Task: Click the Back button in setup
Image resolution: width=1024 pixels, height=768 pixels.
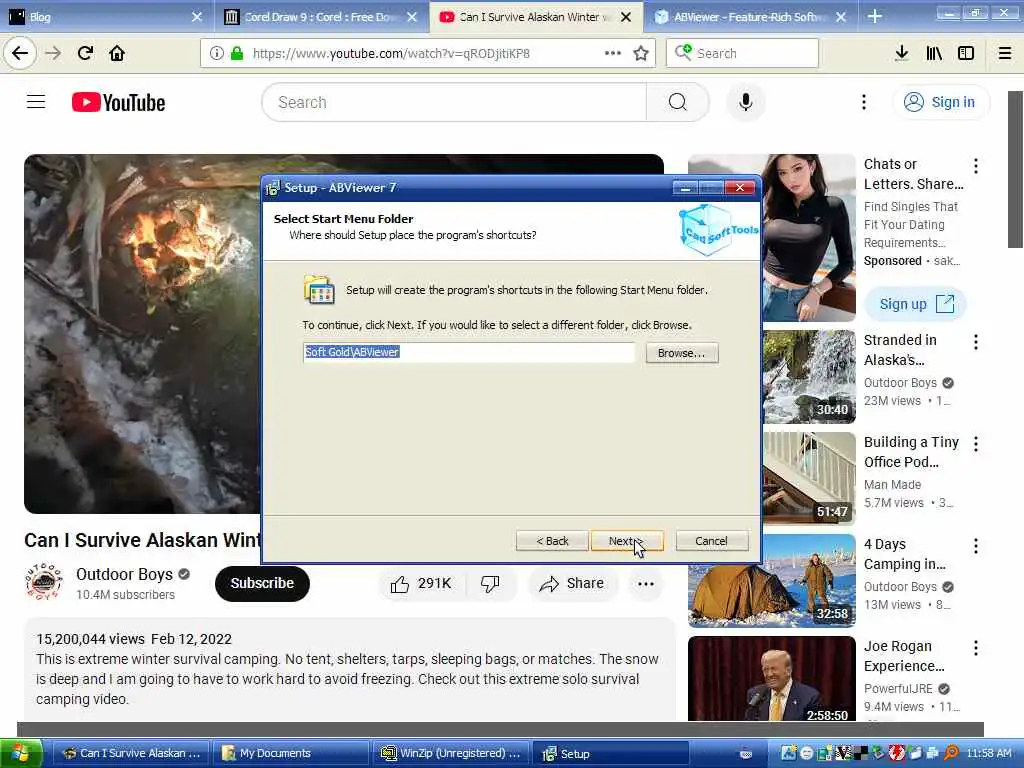Action: (x=552, y=541)
